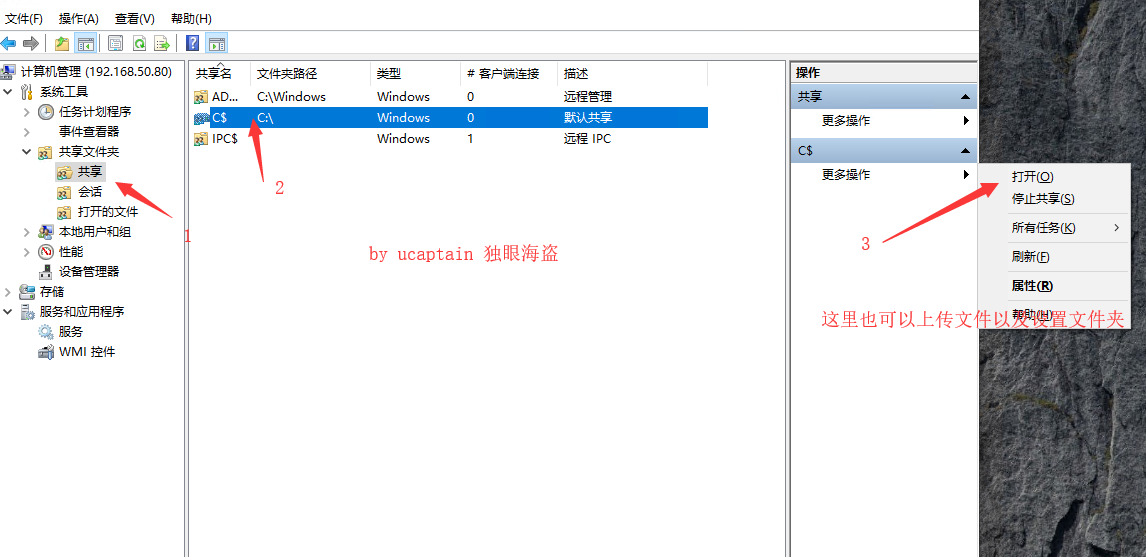Click the Export List toolbar icon
The width and height of the screenshot is (1146, 557).
162,43
